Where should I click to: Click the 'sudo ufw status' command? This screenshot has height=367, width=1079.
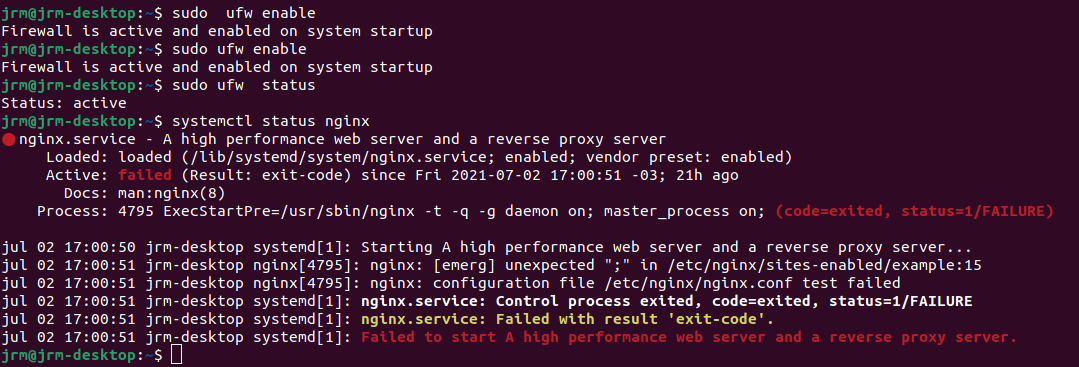pyautogui.click(x=244, y=85)
